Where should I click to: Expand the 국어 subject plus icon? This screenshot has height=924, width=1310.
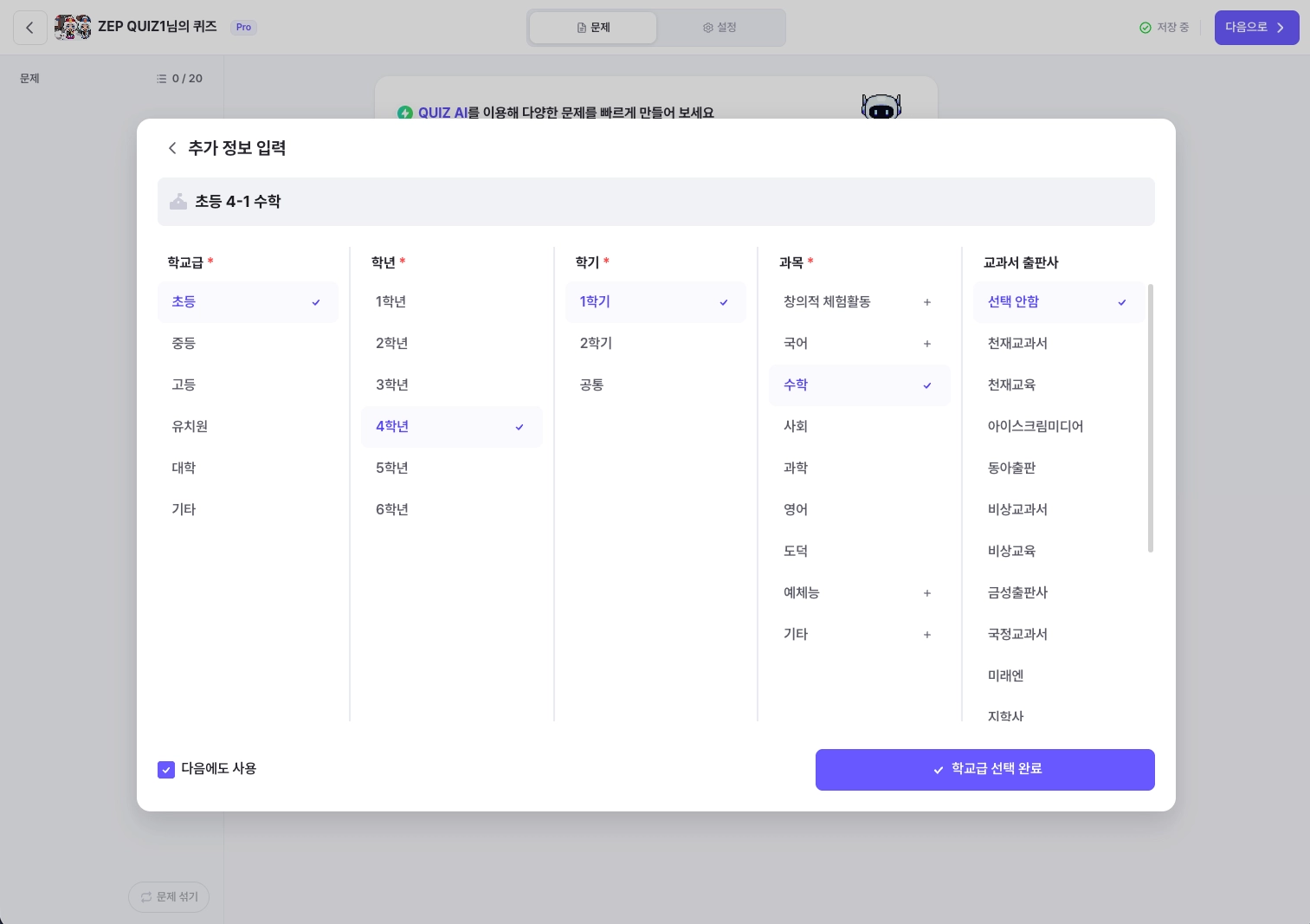click(927, 344)
